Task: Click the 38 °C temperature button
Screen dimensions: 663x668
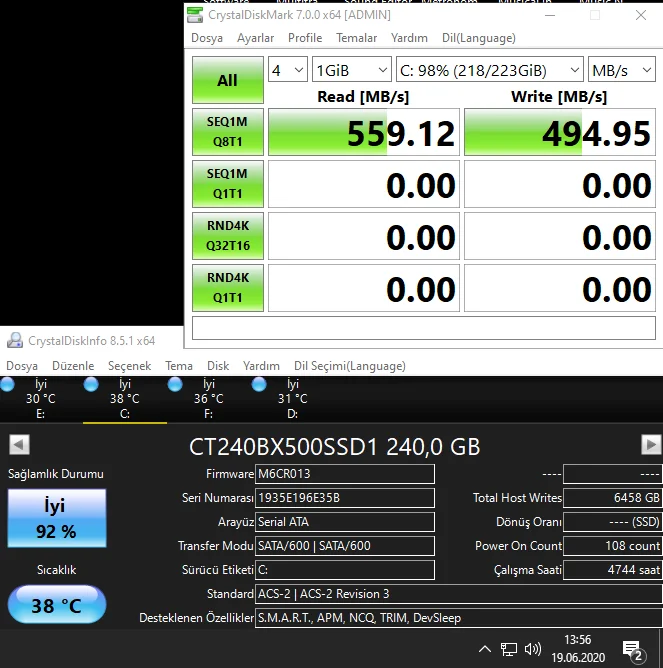Action: [x=57, y=605]
